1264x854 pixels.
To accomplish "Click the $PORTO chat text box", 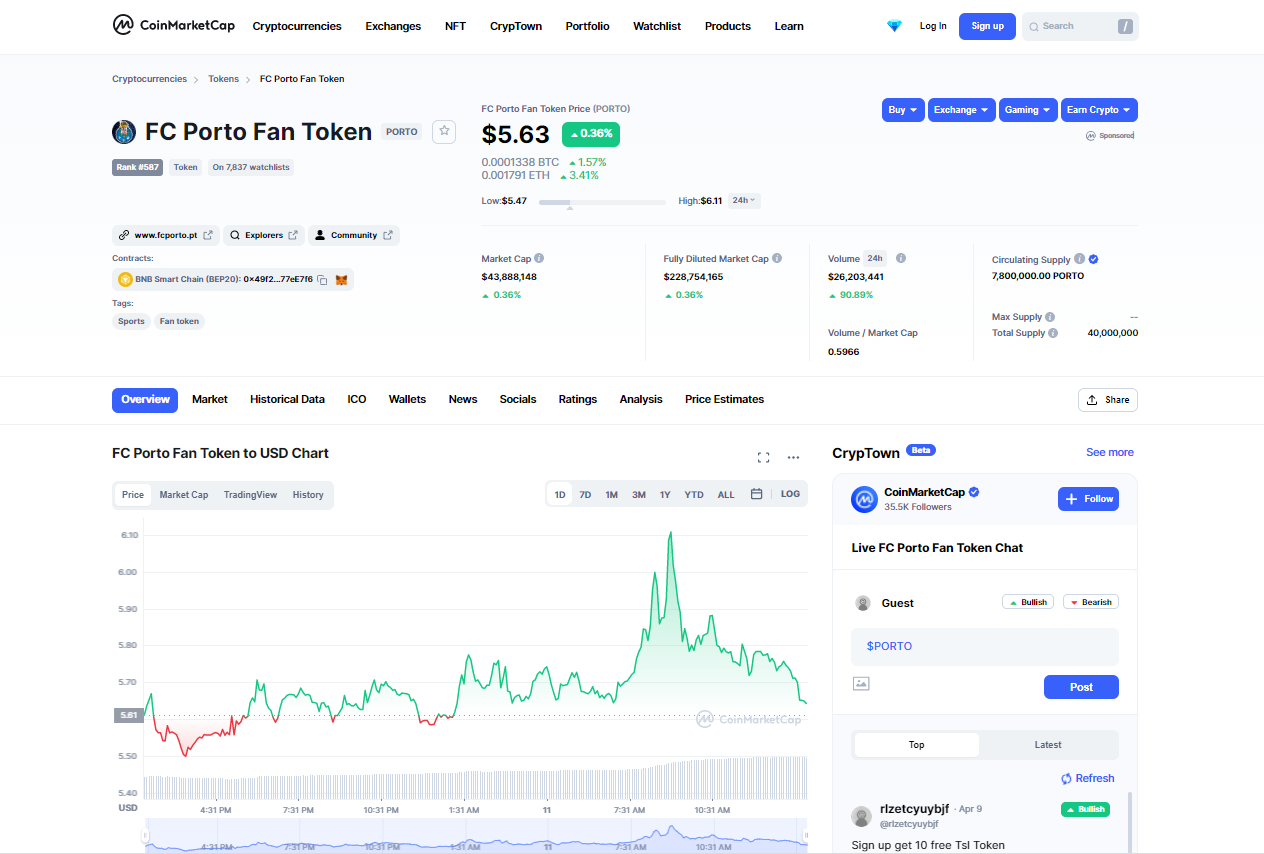I will (x=985, y=646).
